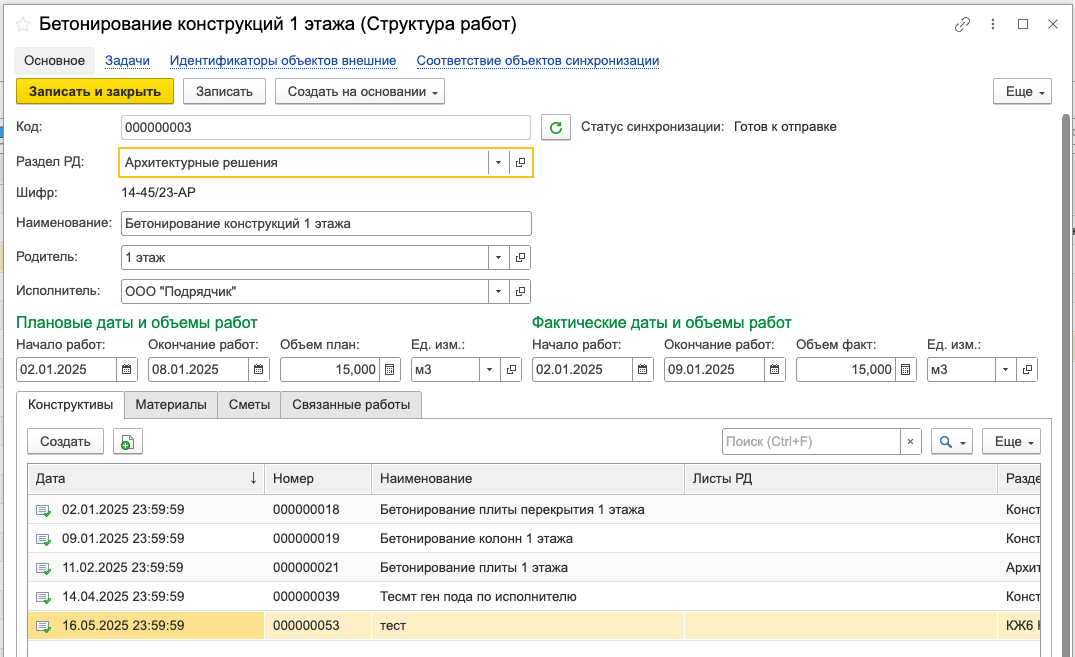The height and width of the screenshot is (657, 1075).
Task: Switch to the Материалы tab
Action: click(171, 404)
